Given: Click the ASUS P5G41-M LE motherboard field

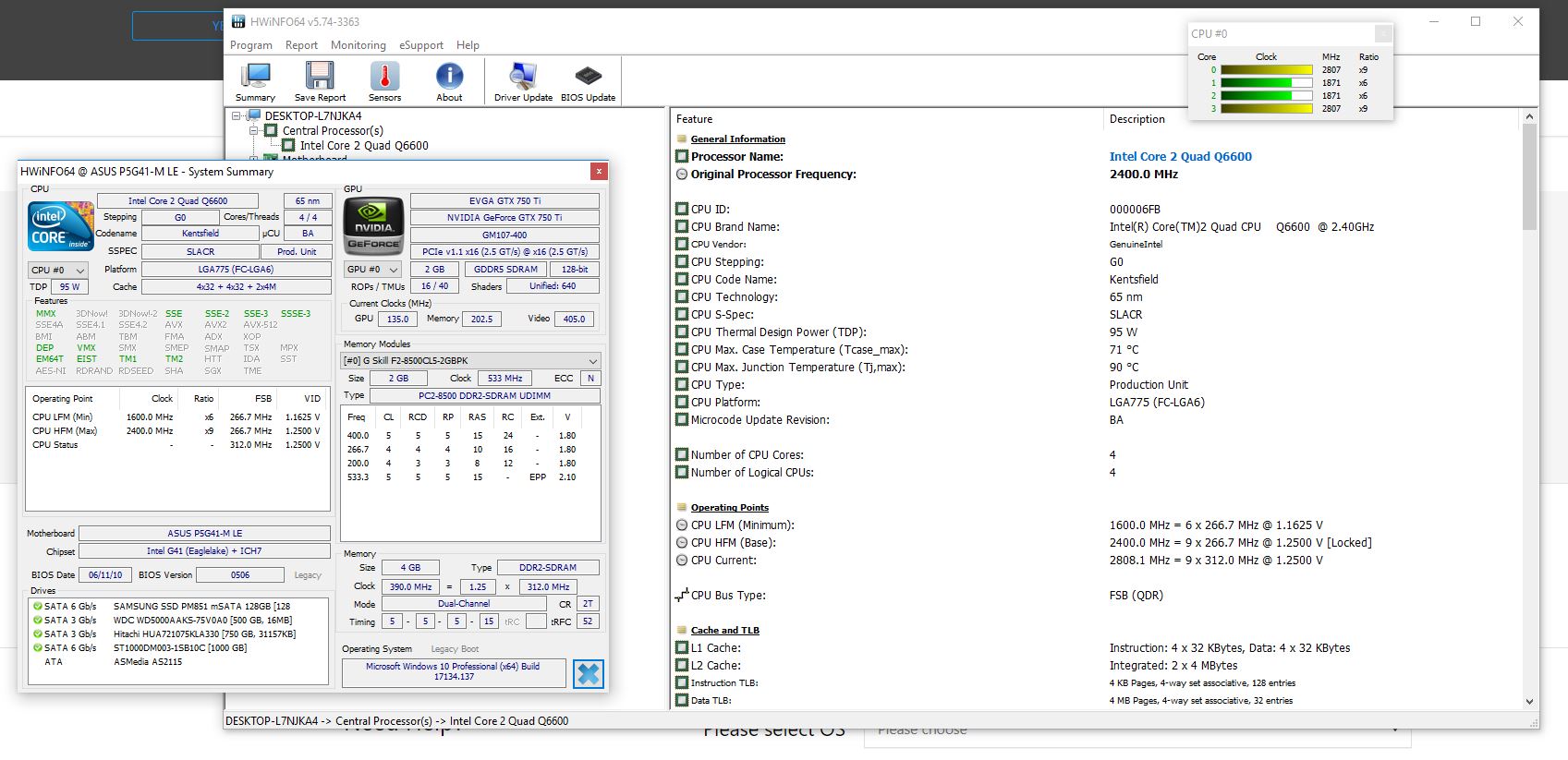Looking at the screenshot, I should click(x=204, y=534).
